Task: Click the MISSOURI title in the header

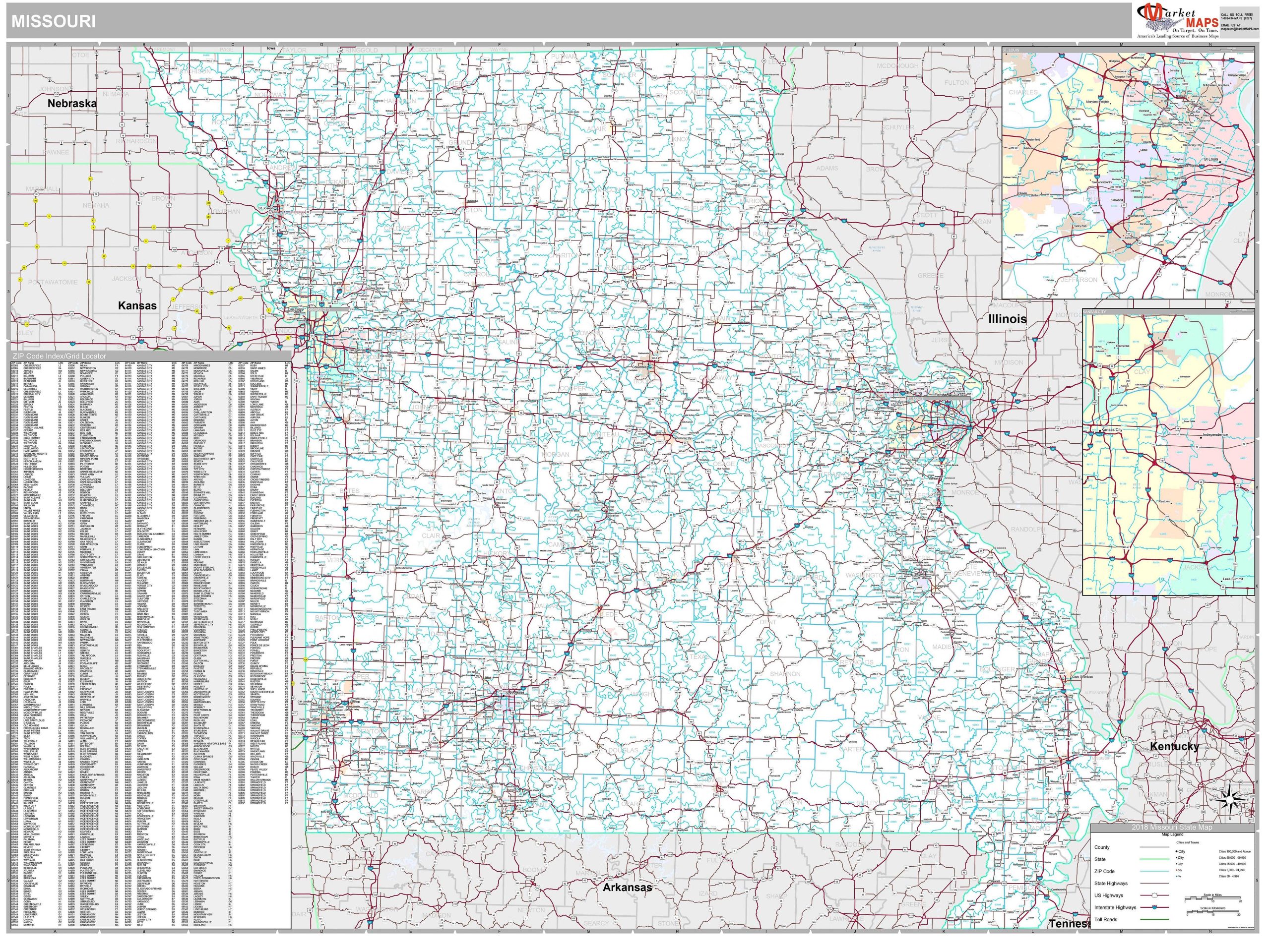Action: [54, 21]
